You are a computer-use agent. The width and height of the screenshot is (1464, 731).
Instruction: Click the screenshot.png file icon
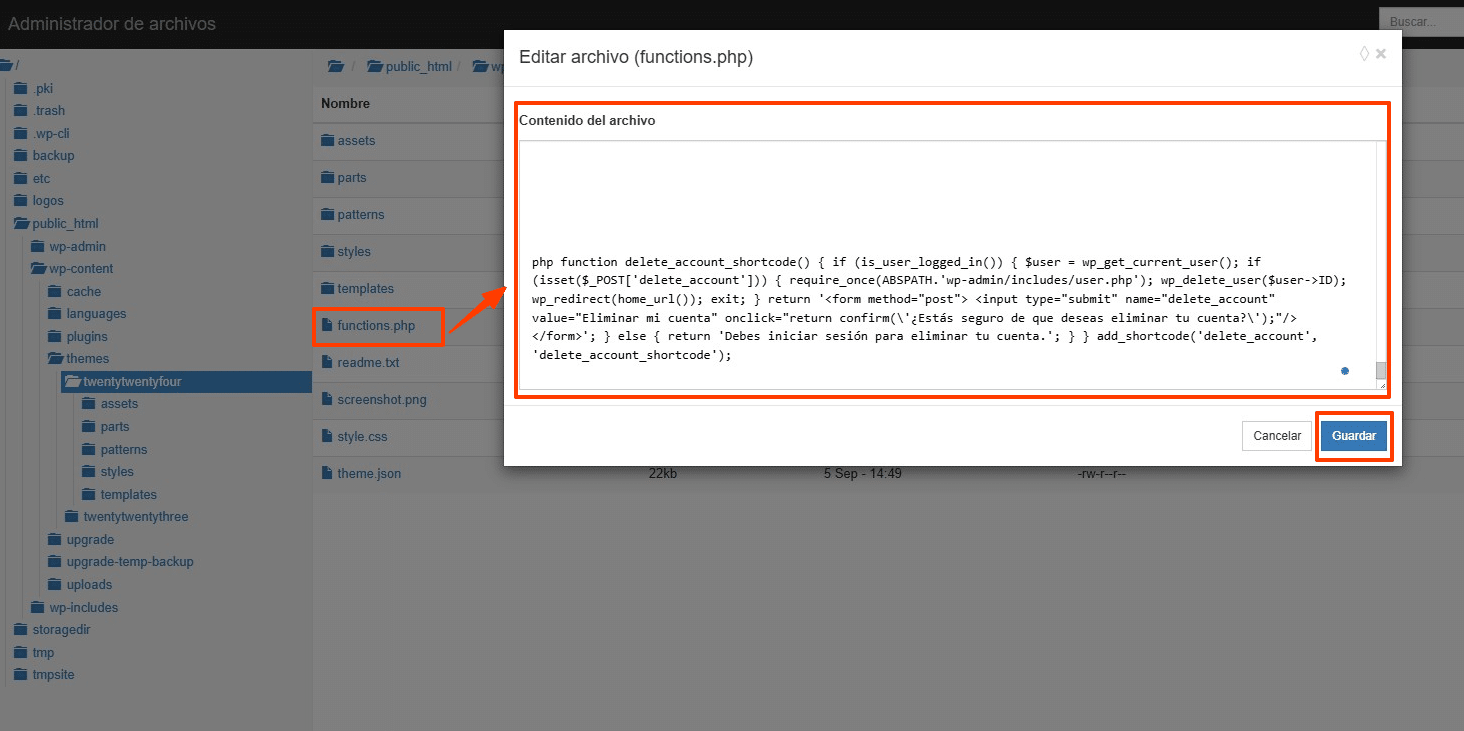point(327,399)
